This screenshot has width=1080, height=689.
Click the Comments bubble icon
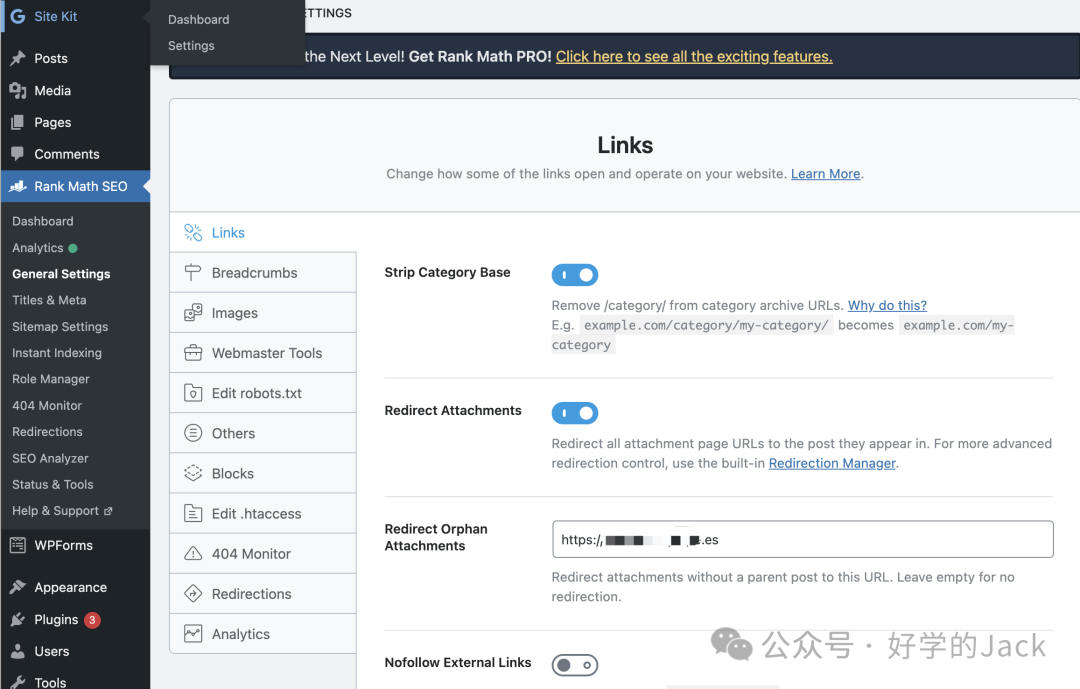point(18,154)
